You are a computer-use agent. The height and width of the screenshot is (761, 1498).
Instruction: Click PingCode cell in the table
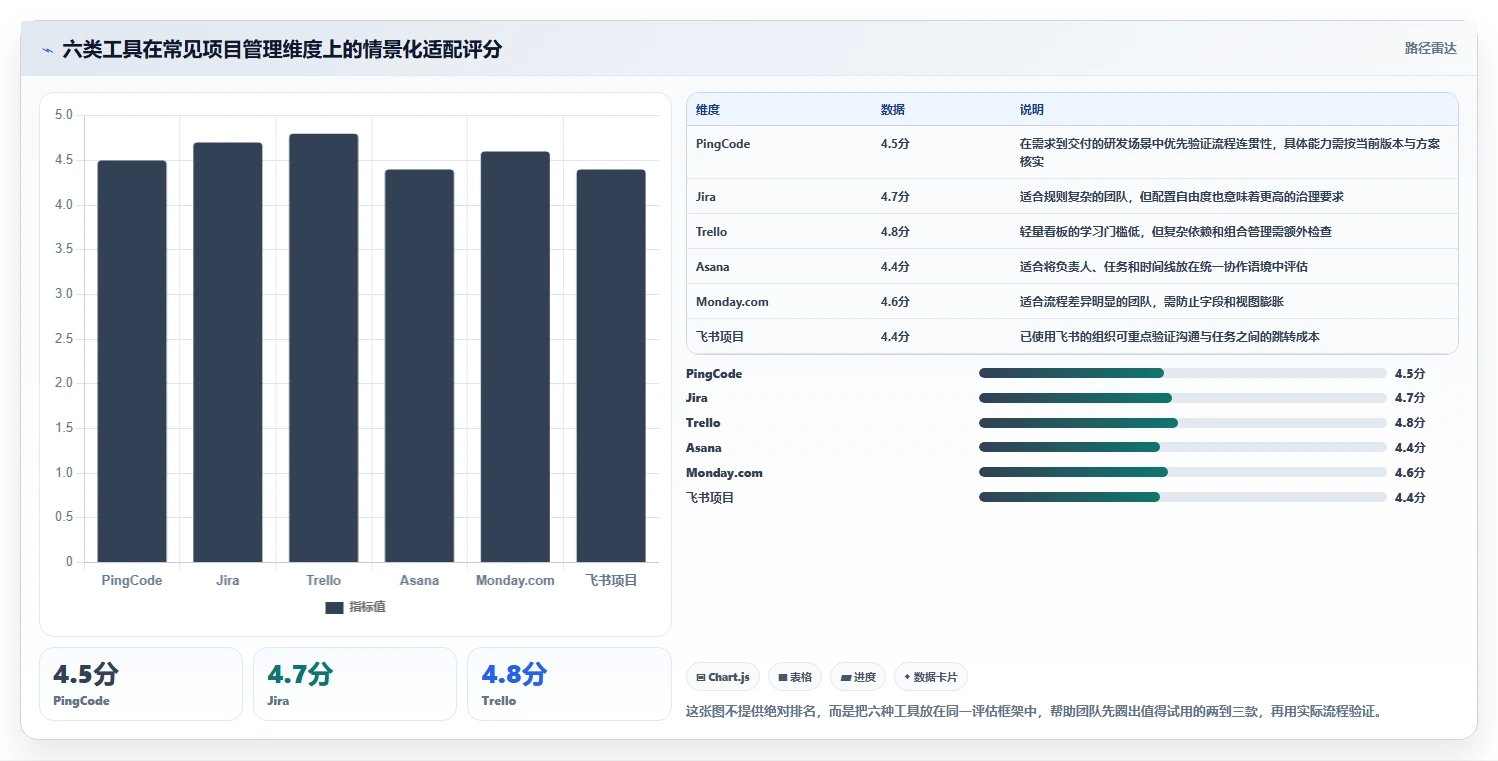pos(723,144)
